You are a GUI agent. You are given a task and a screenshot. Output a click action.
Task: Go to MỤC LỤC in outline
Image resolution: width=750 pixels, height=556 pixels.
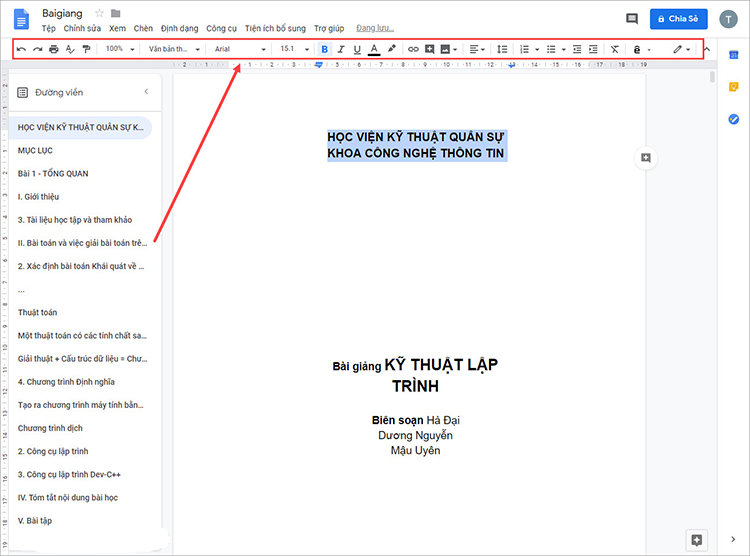point(35,150)
